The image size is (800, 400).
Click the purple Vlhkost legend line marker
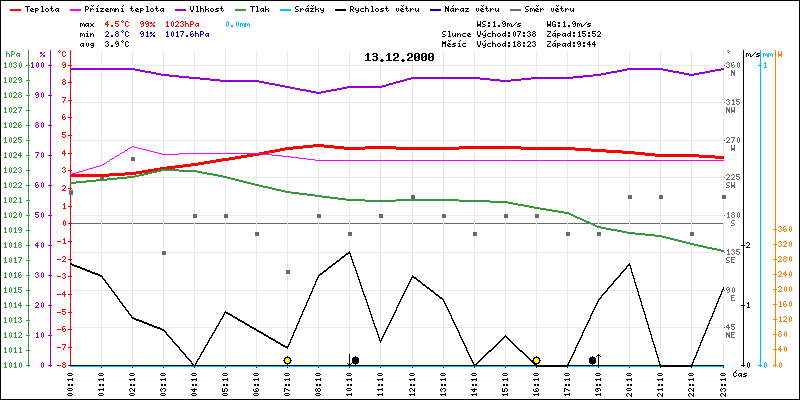[177, 8]
